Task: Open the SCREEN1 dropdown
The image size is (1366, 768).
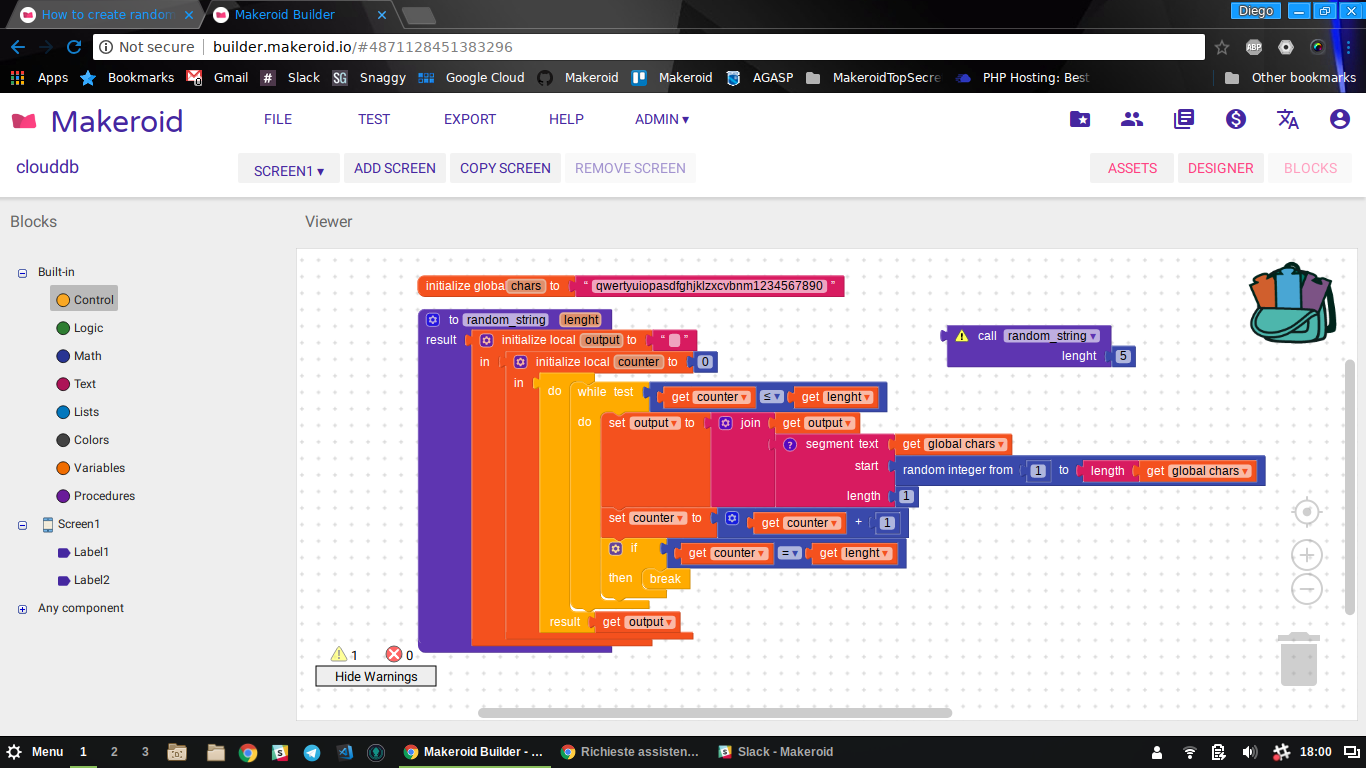Action: click(289, 170)
